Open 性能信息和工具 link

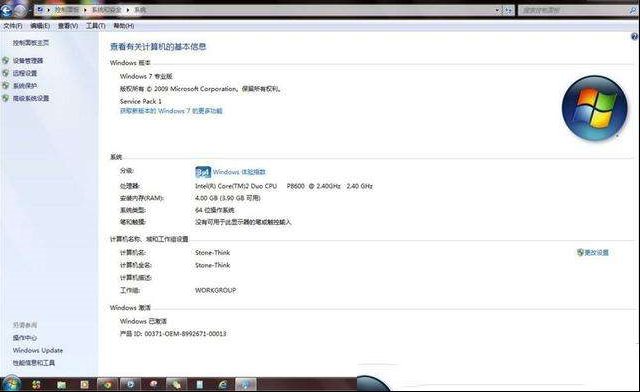34,363
